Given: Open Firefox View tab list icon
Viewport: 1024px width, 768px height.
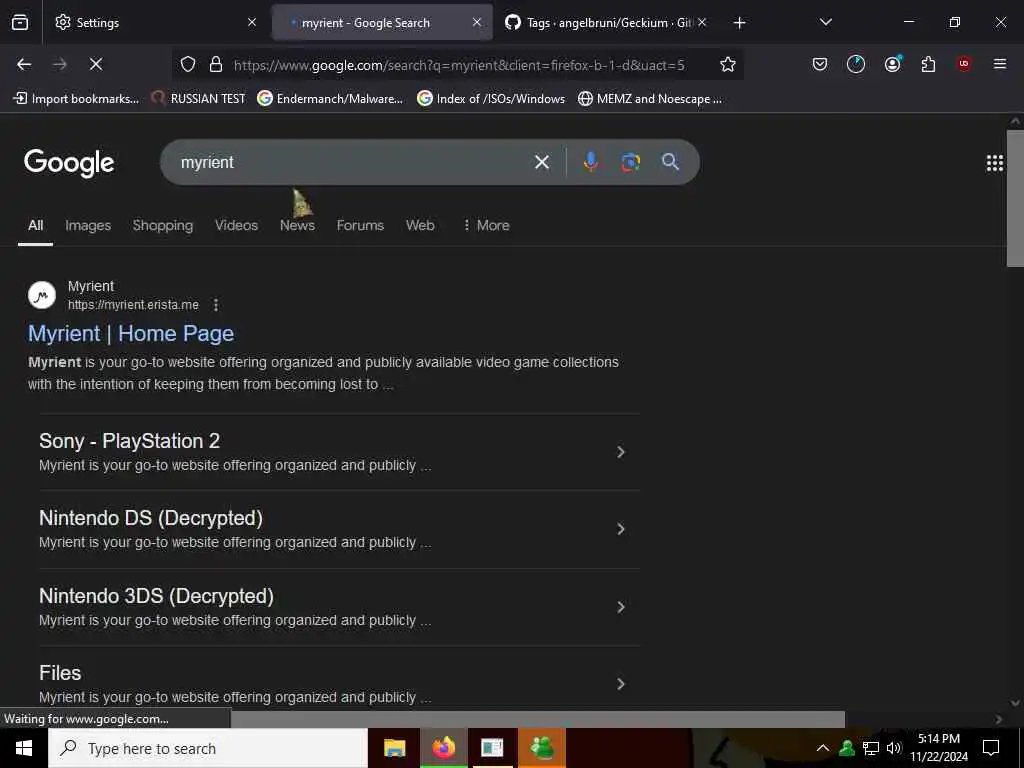Looking at the screenshot, I should [20, 22].
